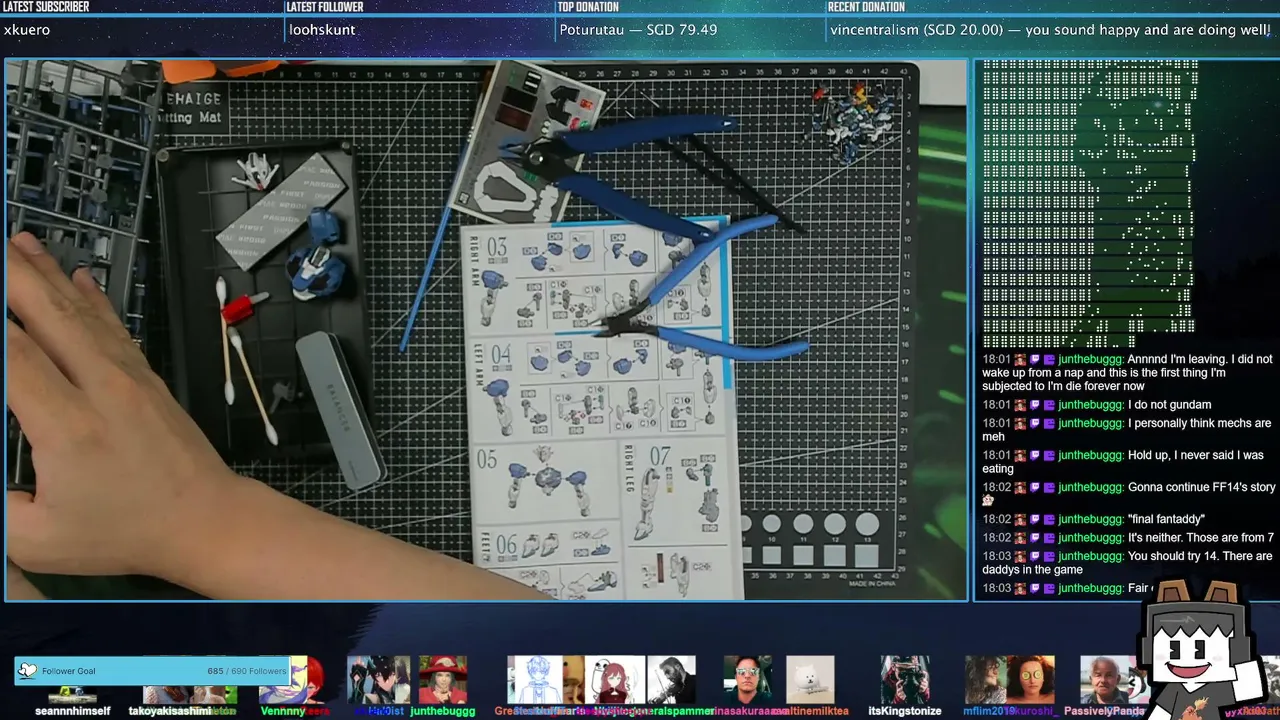Click the chat message "I personally think mechs are meh"
The width and height of the screenshot is (1280, 720).
click(1127, 430)
